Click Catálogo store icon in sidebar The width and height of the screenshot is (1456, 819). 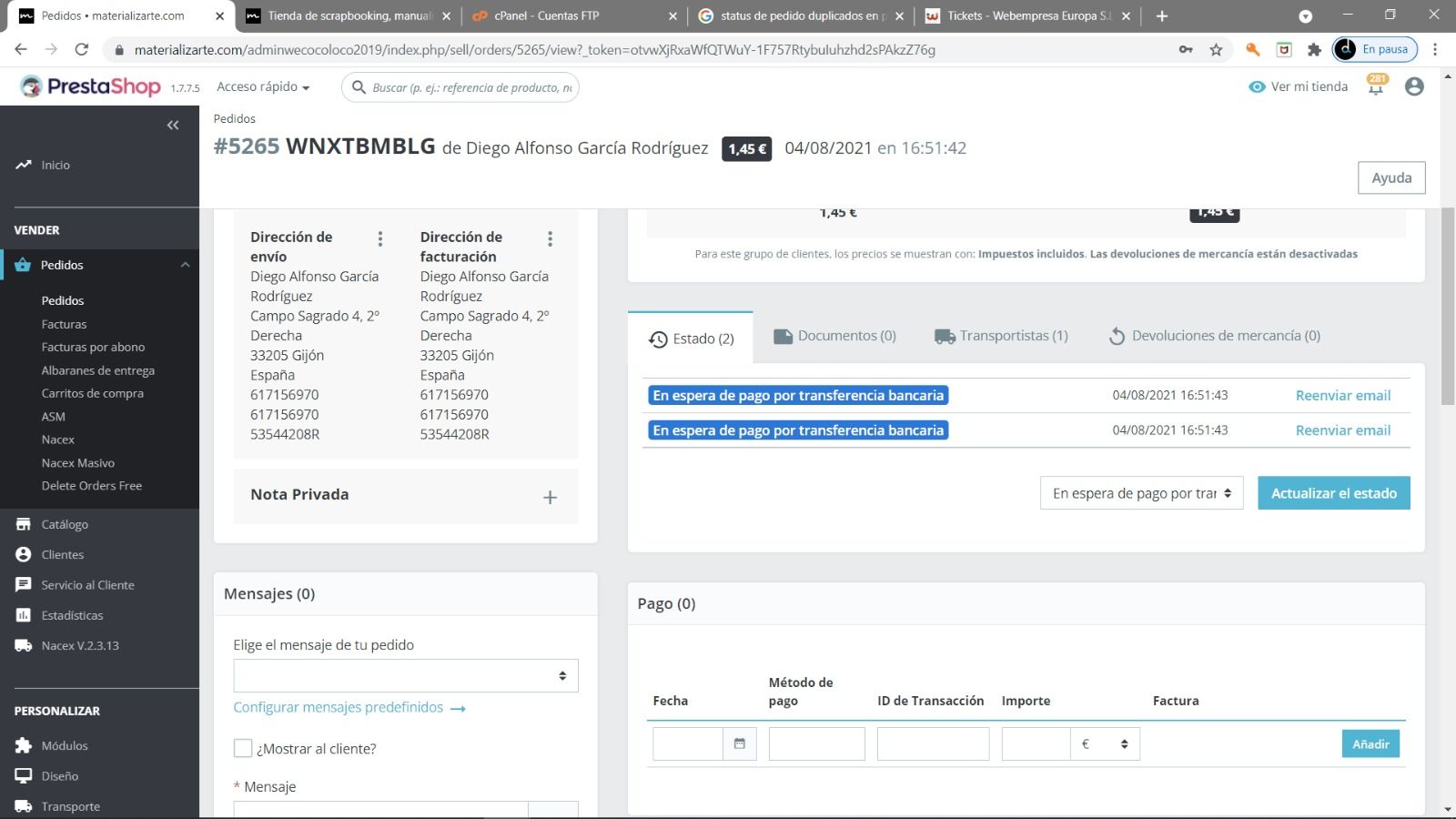point(24,524)
